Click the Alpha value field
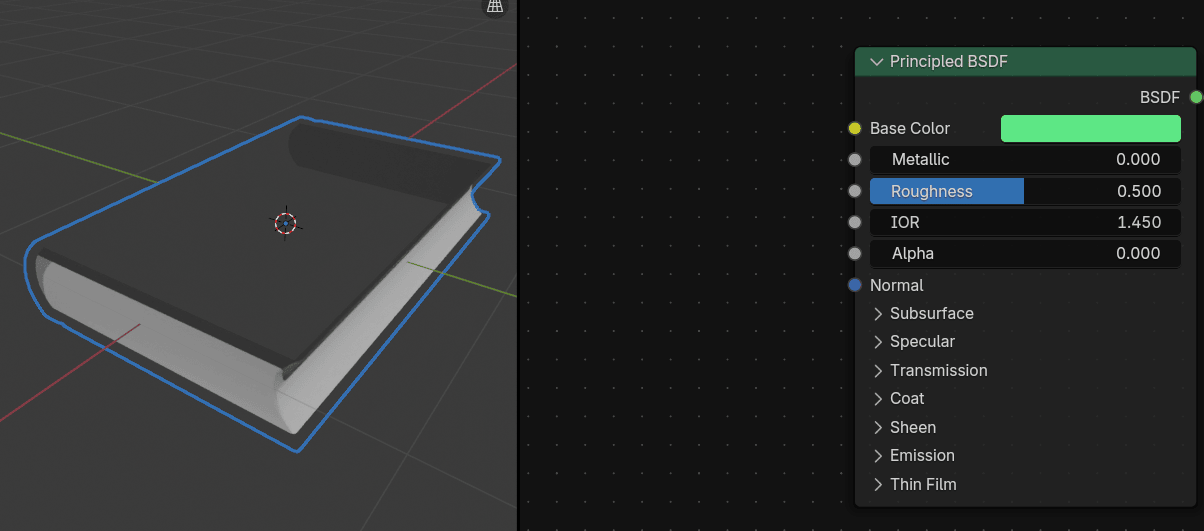1204x531 pixels. click(1025, 253)
